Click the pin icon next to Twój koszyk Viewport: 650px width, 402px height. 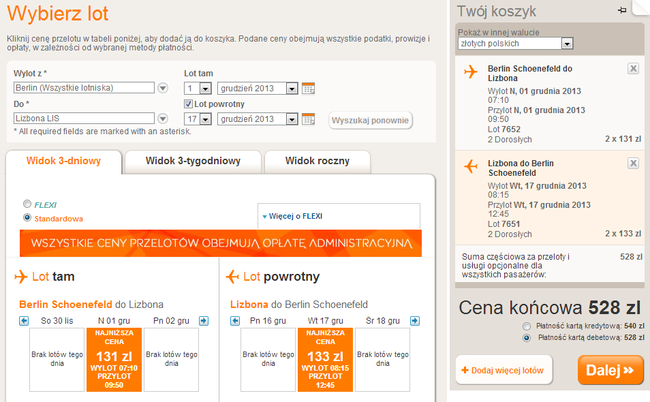[x=622, y=10]
